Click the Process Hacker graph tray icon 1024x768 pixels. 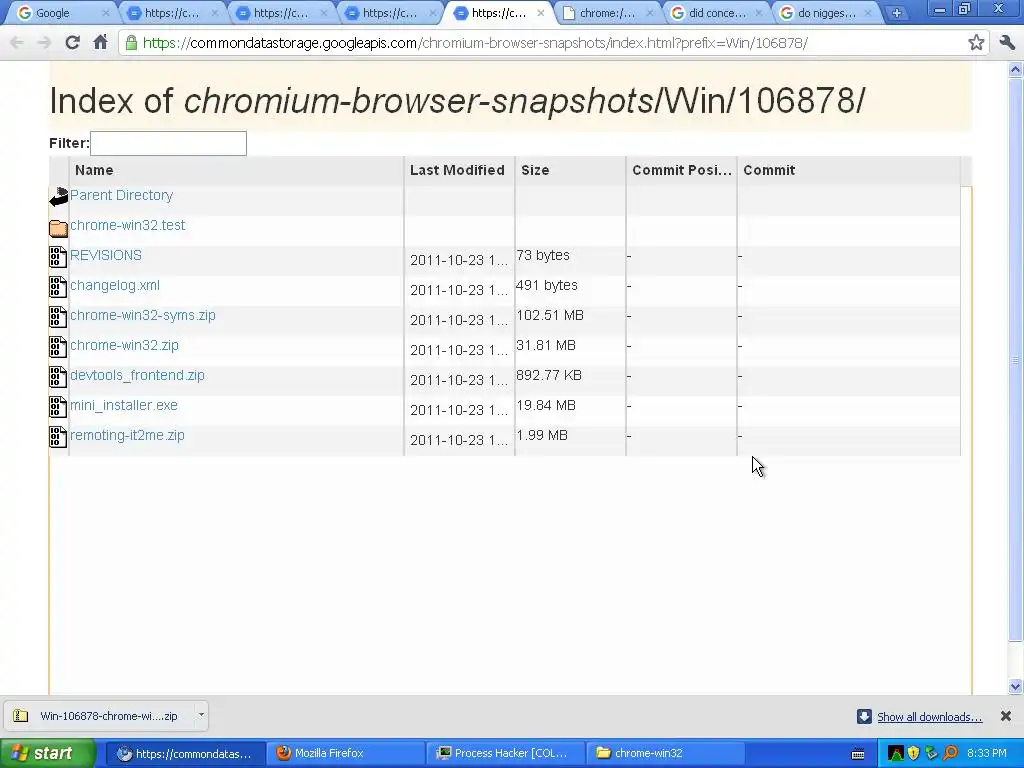pyautogui.click(x=895, y=754)
